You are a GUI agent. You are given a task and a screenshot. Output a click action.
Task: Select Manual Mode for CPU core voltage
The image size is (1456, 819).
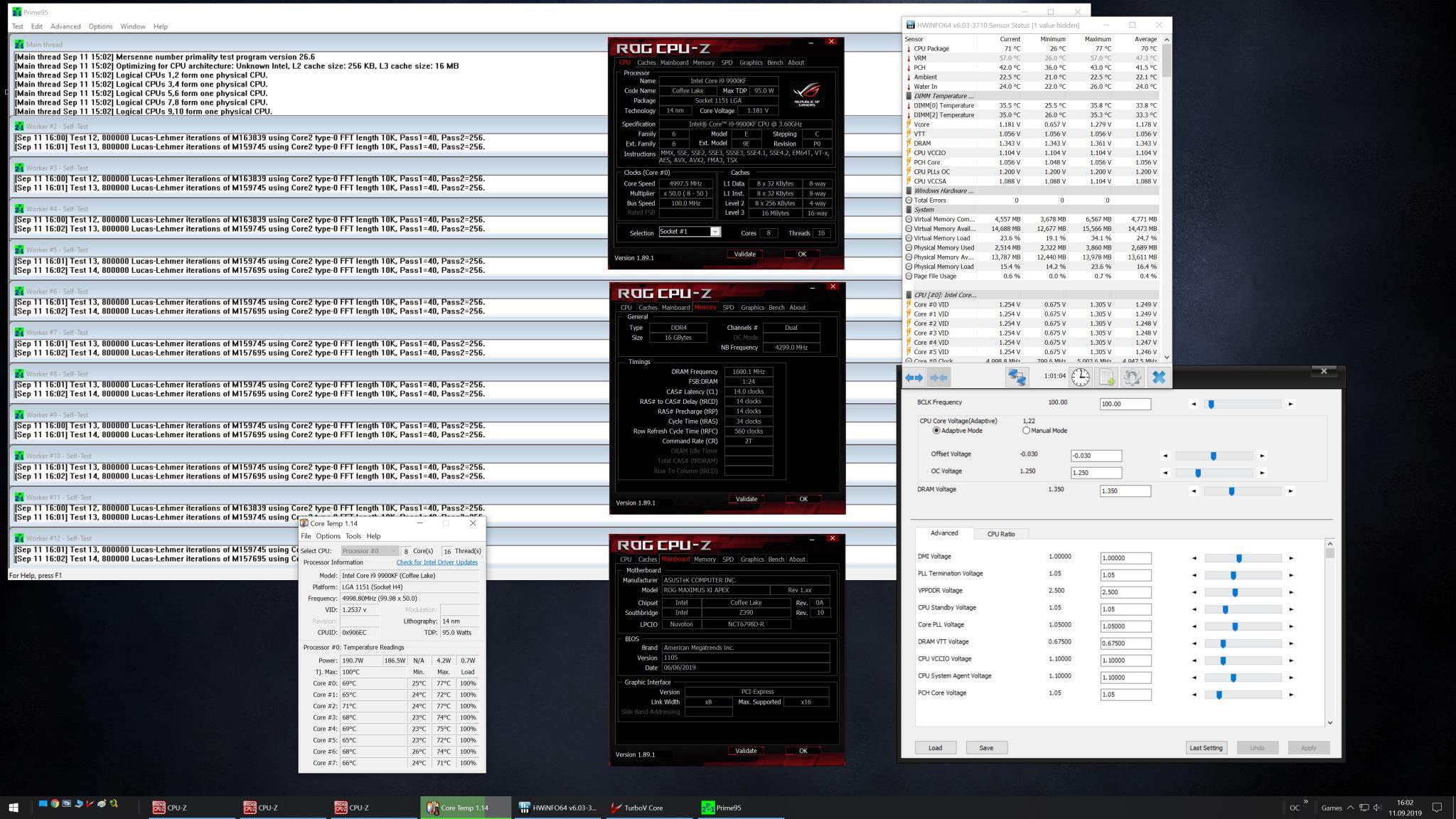pos(1026,430)
